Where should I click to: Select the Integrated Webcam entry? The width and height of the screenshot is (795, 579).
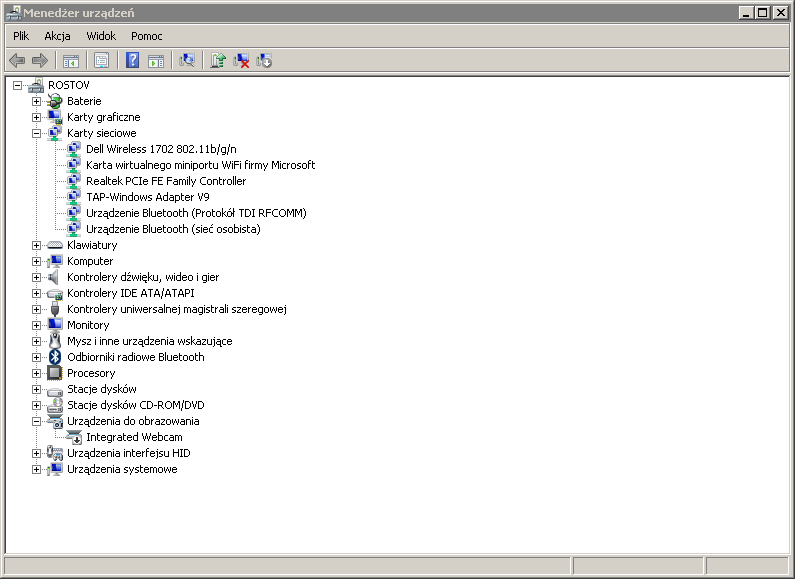134,437
